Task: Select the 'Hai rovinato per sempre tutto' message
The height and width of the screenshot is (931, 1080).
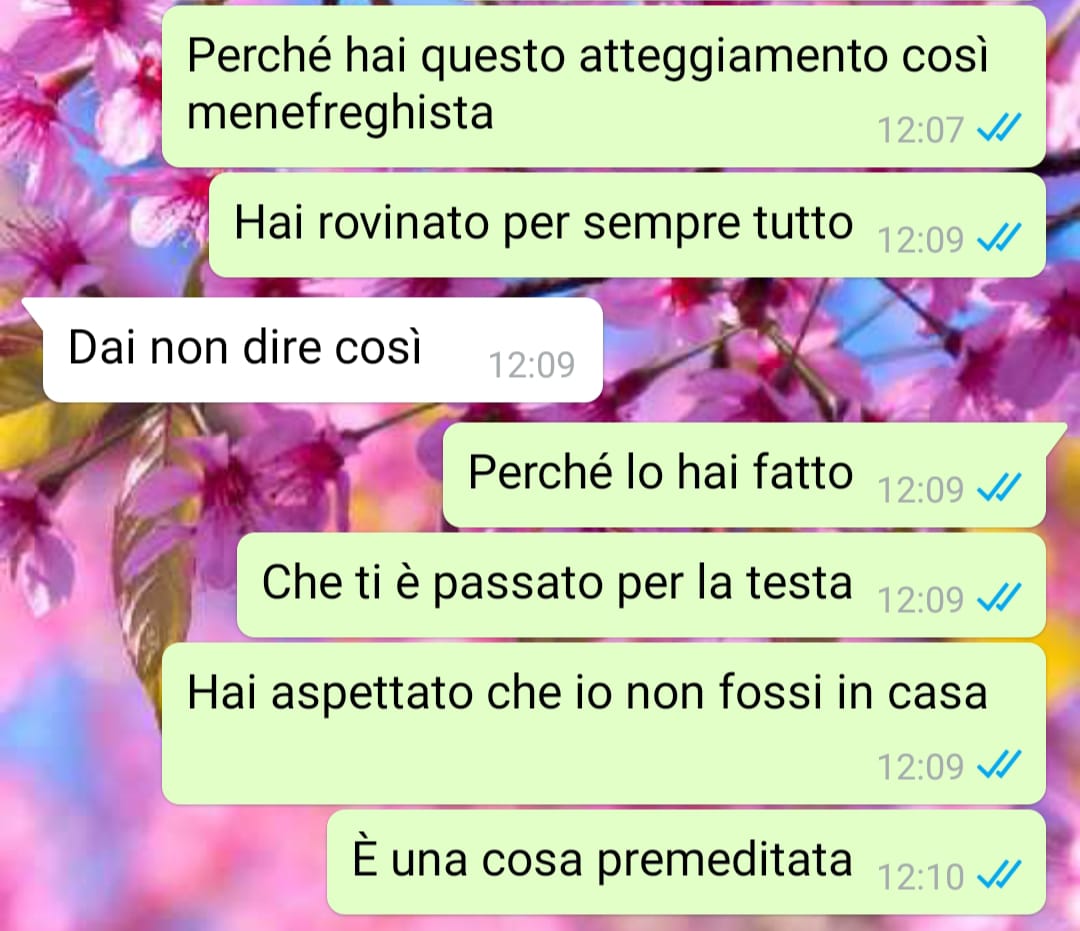Action: 627,225
